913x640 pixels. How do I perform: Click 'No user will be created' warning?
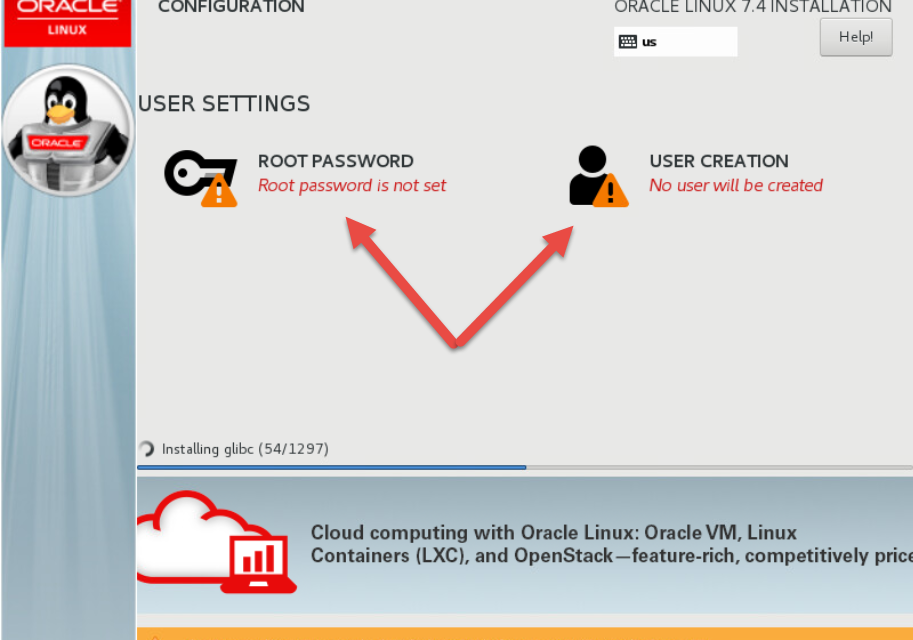(736, 185)
